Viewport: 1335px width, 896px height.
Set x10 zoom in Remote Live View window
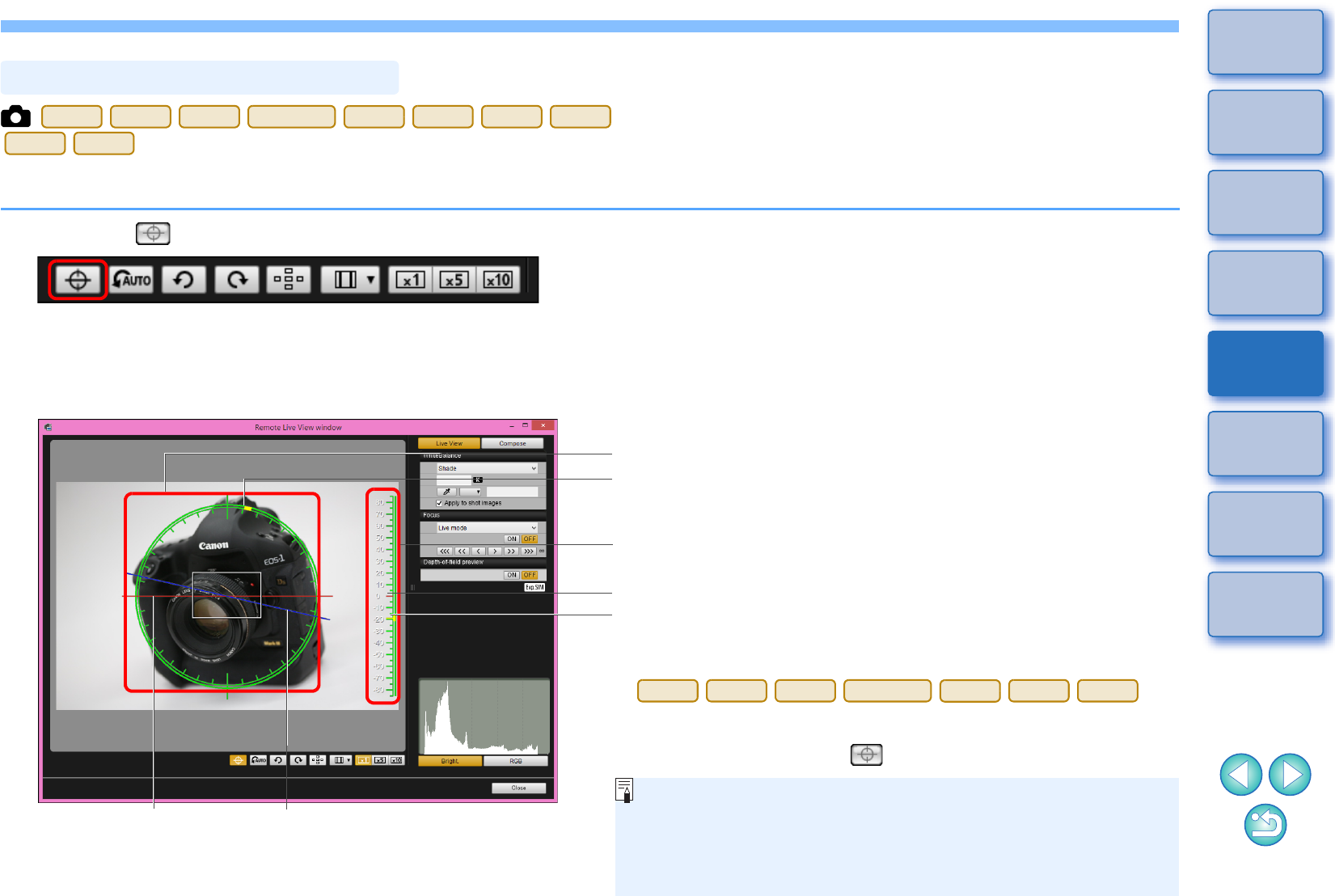click(x=396, y=760)
